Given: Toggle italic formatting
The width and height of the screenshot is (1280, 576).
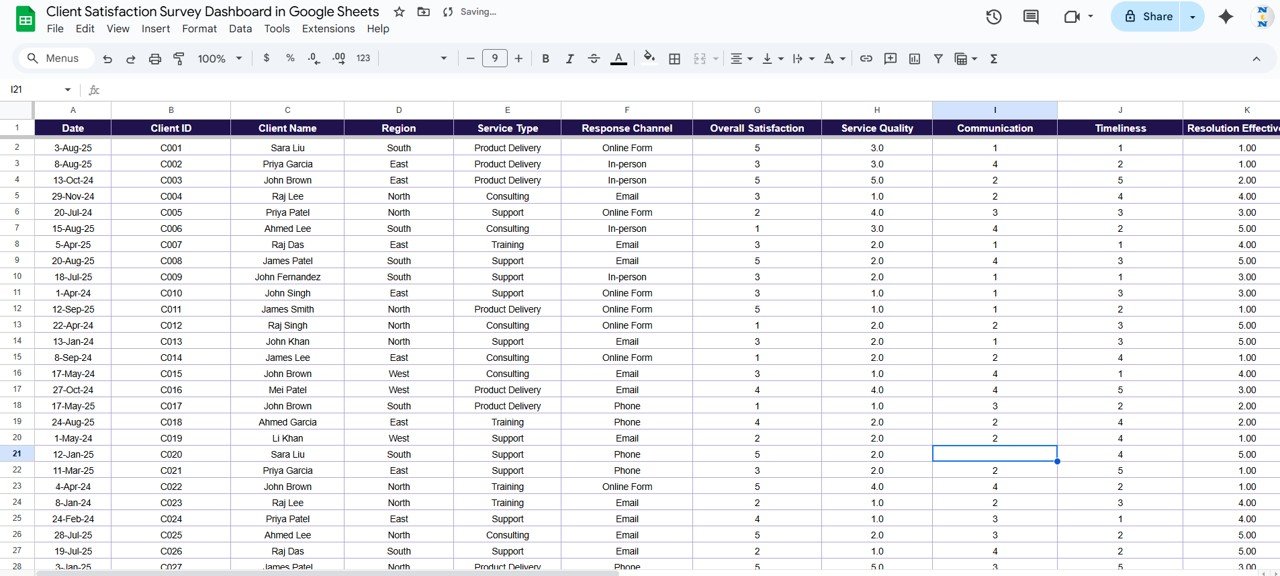Looking at the screenshot, I should pos(570,59).
